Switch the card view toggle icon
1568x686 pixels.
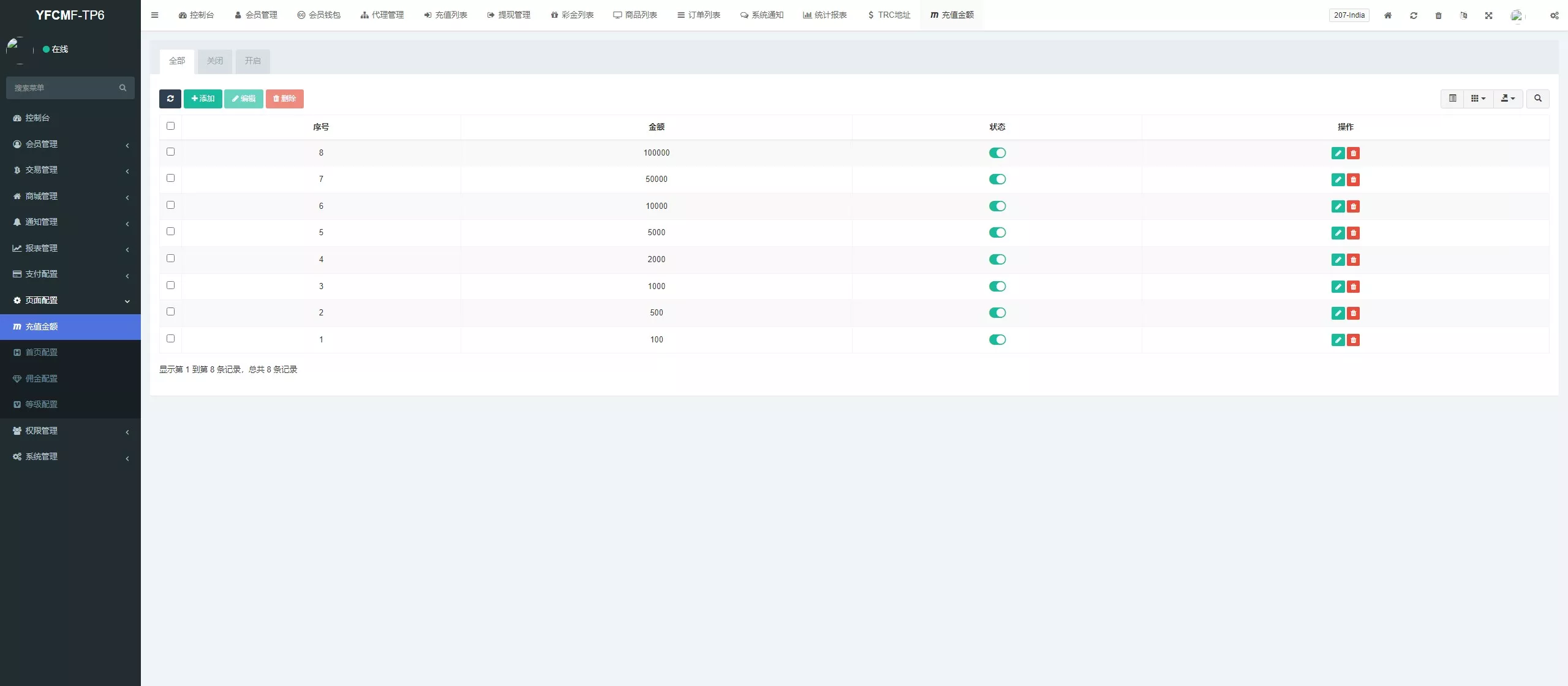point(1452,99)
